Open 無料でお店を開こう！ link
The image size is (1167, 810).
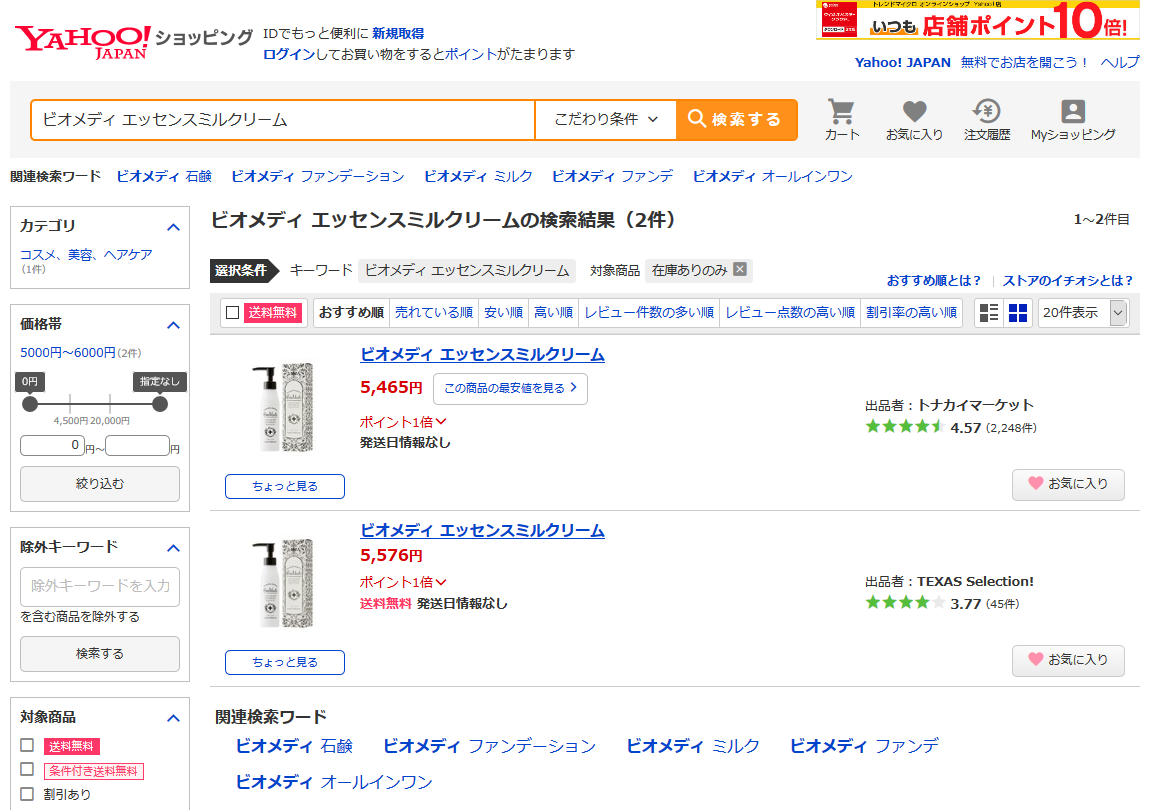point(1024,63)
